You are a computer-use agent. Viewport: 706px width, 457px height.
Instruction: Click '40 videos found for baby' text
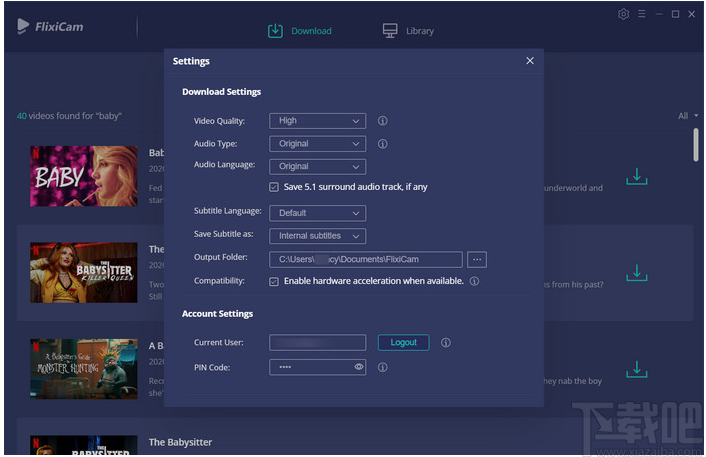click(x=69, y=116)
